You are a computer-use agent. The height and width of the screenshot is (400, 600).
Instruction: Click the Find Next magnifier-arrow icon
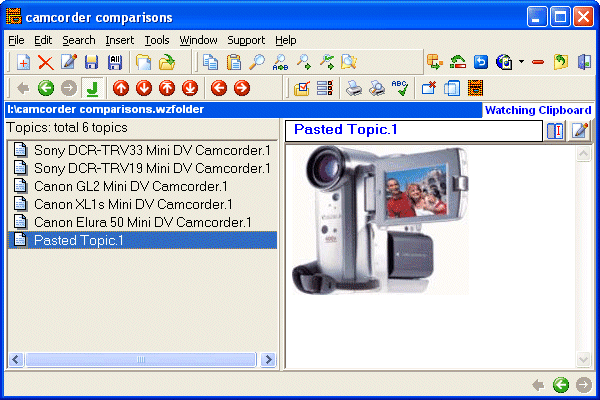(x=304, y=62)
